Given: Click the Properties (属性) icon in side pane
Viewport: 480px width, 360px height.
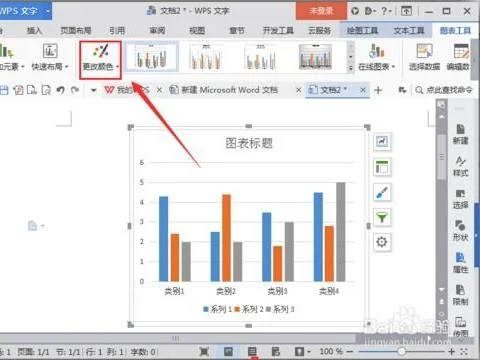Looking at the screenshot, I should (x=460, y=258).
